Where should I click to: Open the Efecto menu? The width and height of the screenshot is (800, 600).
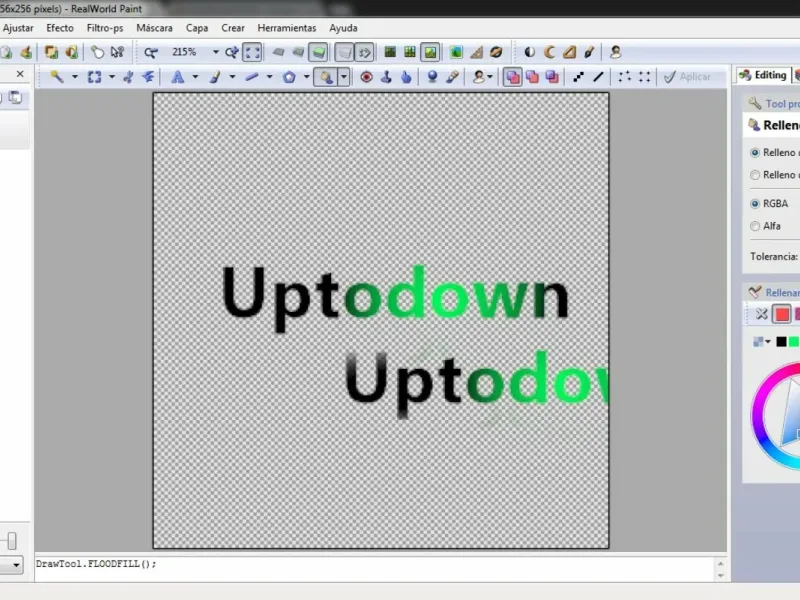tap(60, 28)
